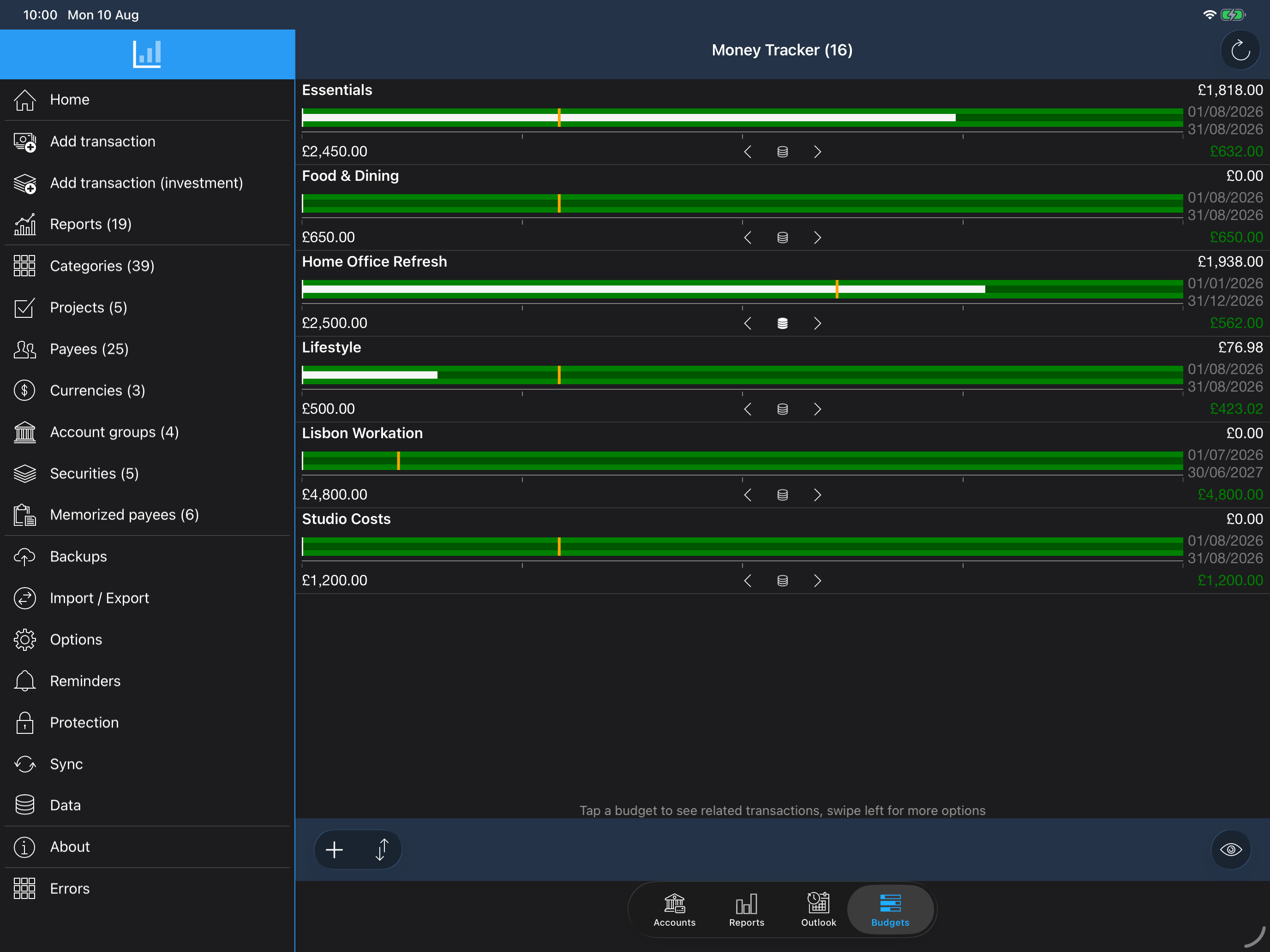Tap the bar chart logo icon

[147, 54]
